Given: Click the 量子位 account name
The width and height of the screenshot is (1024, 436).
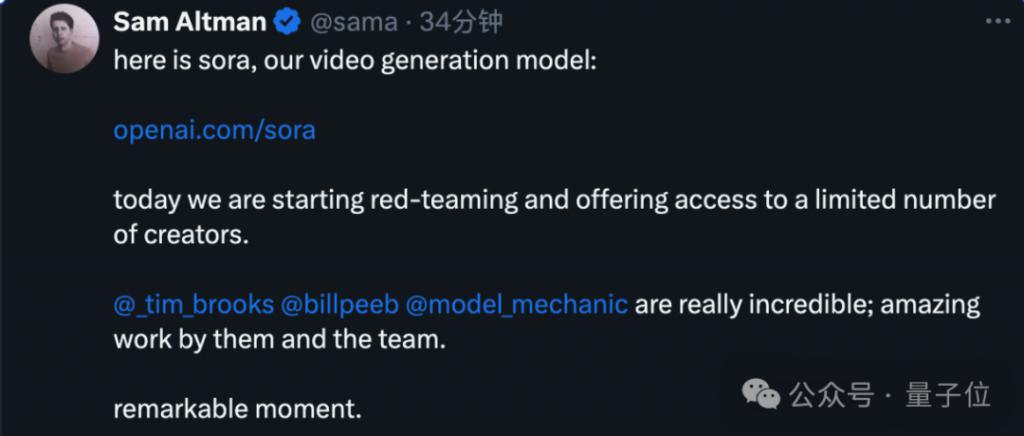Looking at the screenshot, I should [x=948, y=395].
